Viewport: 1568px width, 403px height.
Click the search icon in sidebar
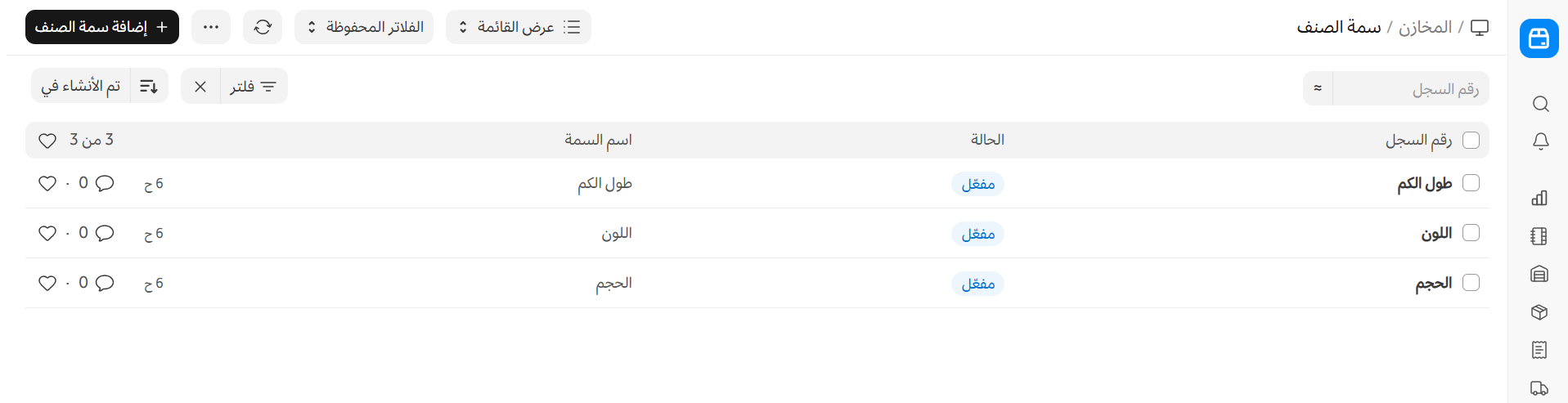[x=1540, y=104]
